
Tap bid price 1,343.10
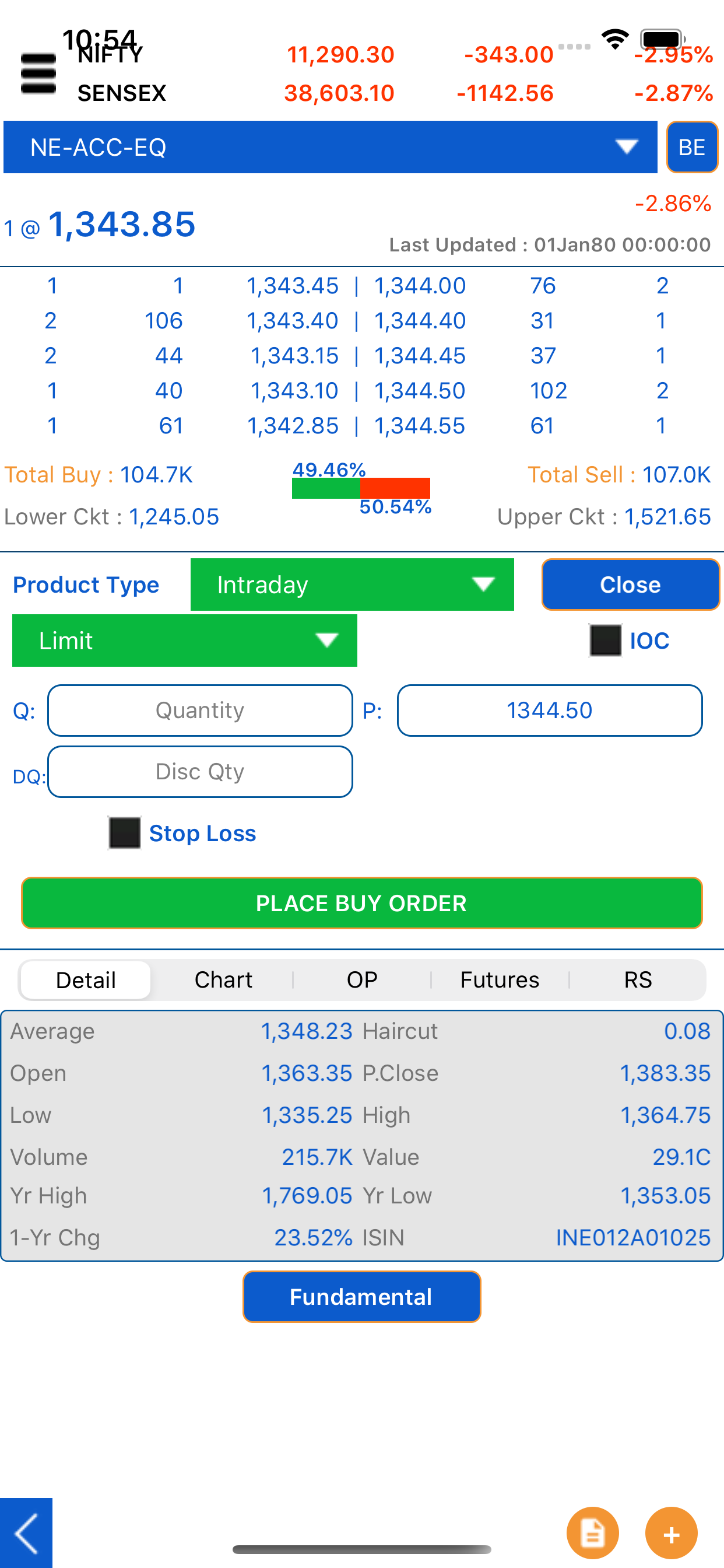294,391
